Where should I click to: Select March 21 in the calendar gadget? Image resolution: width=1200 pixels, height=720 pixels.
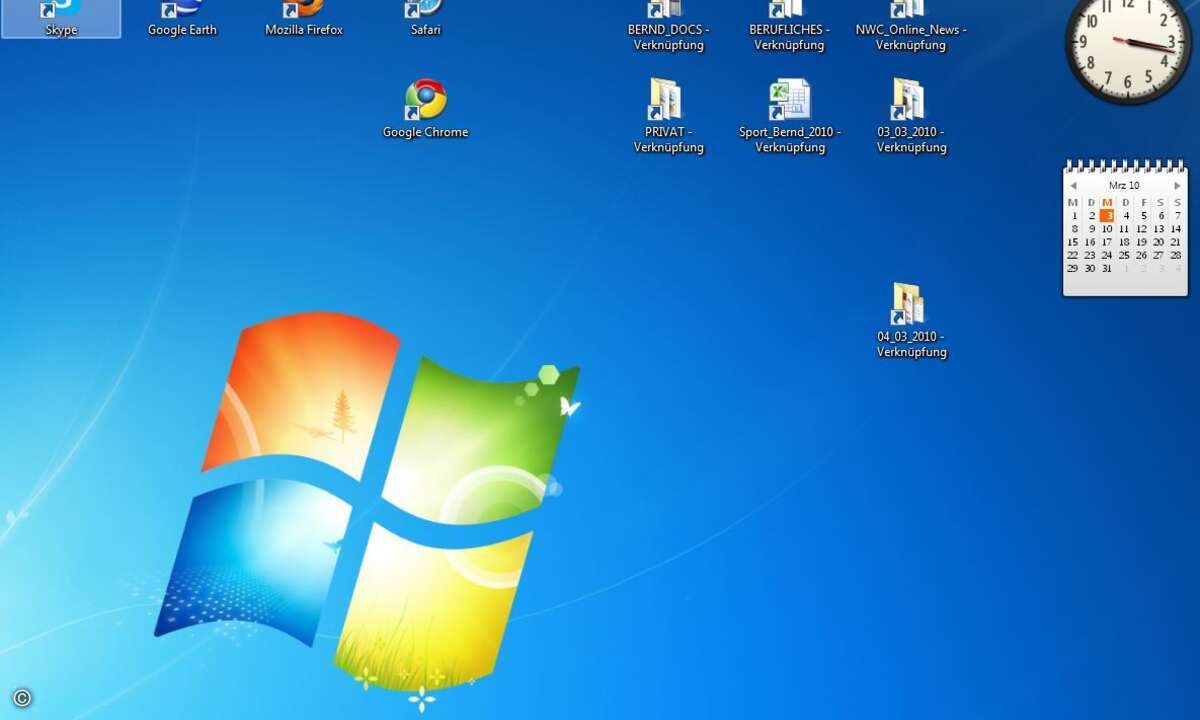(x=1176, y=242)
